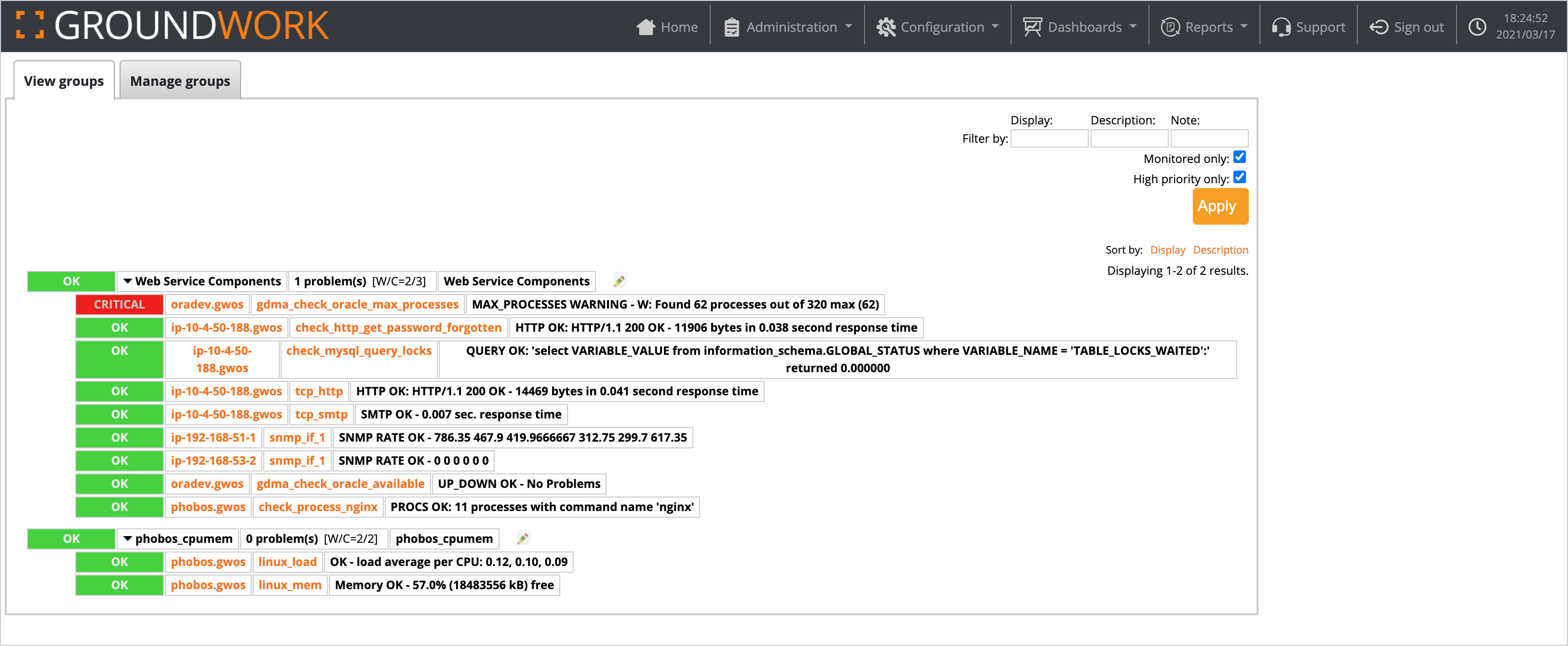Open the ip-192-168-51-1 host link

(213, 437)
